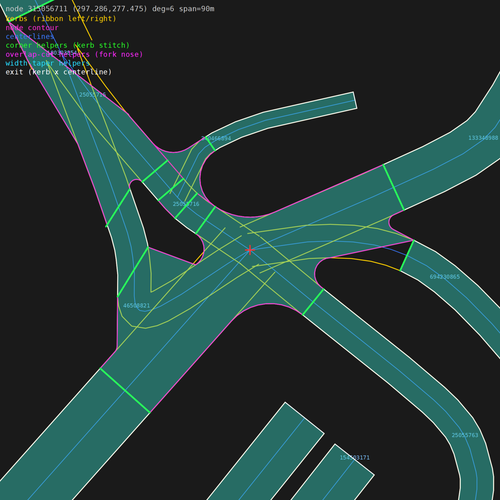
Task: Pick the 'corner helpers (kerb stitch)' legend entry
Action: [x=67, y=45]
